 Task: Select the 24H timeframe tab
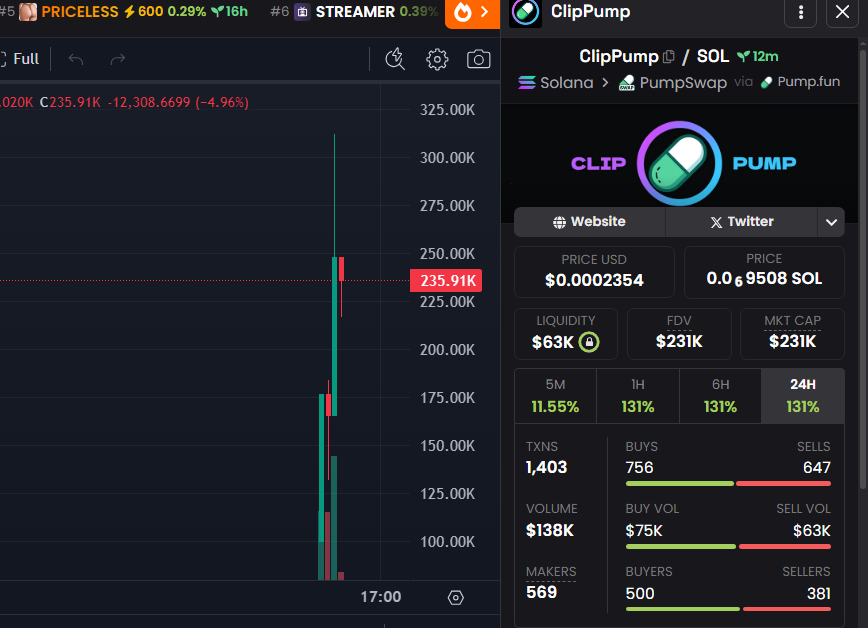[x=803, y=397]
